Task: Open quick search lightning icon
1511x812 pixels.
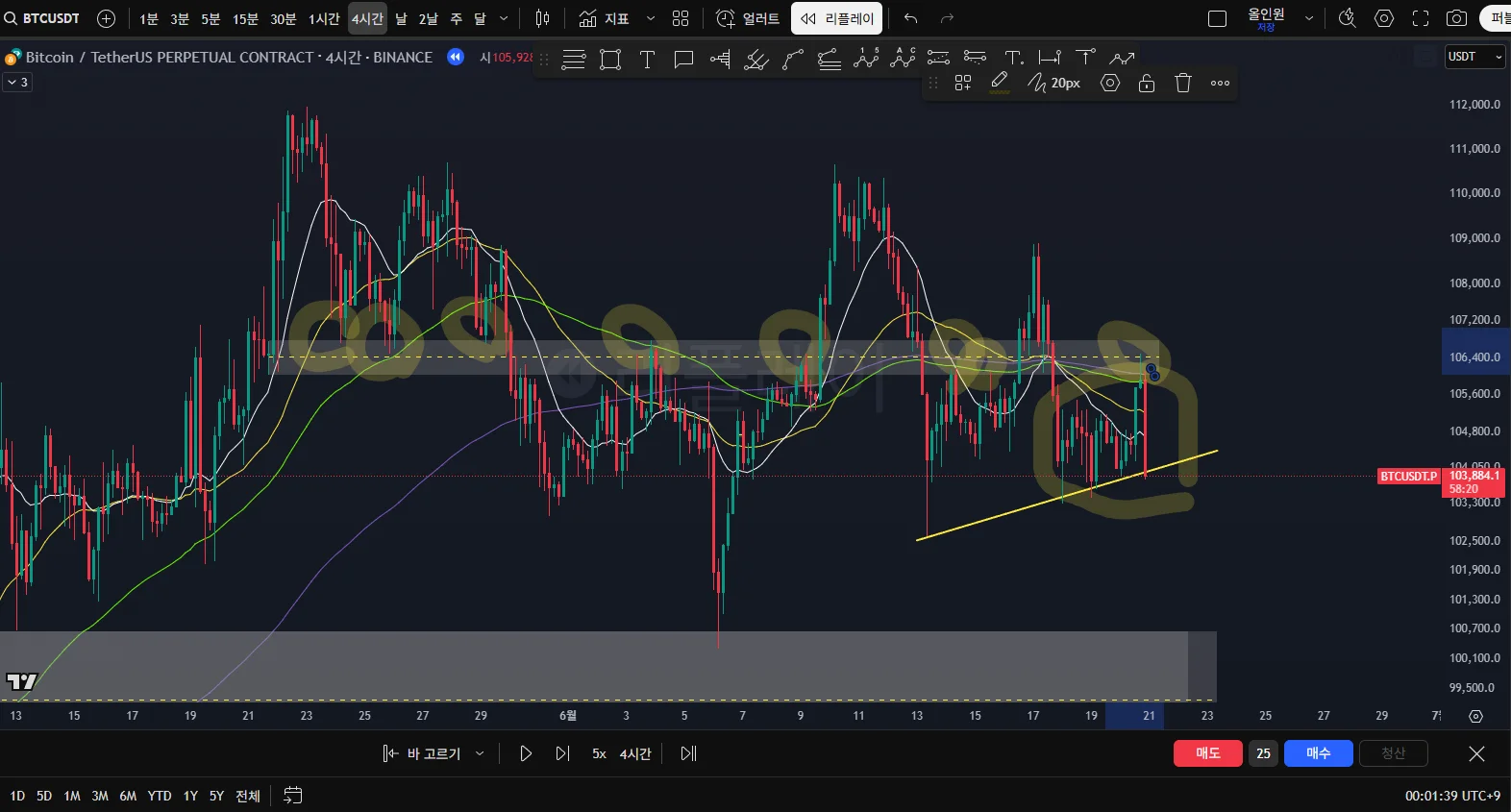Action: pyautogui.click(x=1348, y=18)
